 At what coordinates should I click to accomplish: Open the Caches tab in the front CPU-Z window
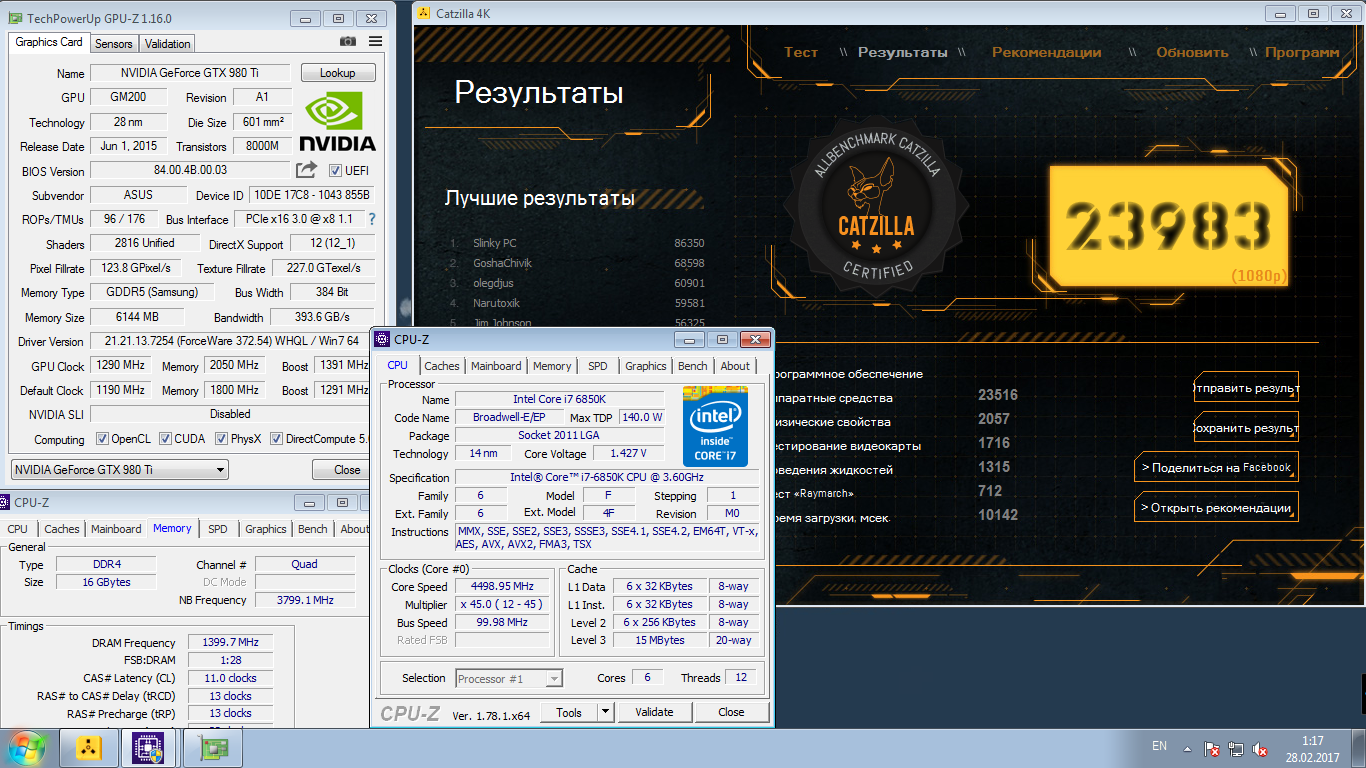coord(442,366)
